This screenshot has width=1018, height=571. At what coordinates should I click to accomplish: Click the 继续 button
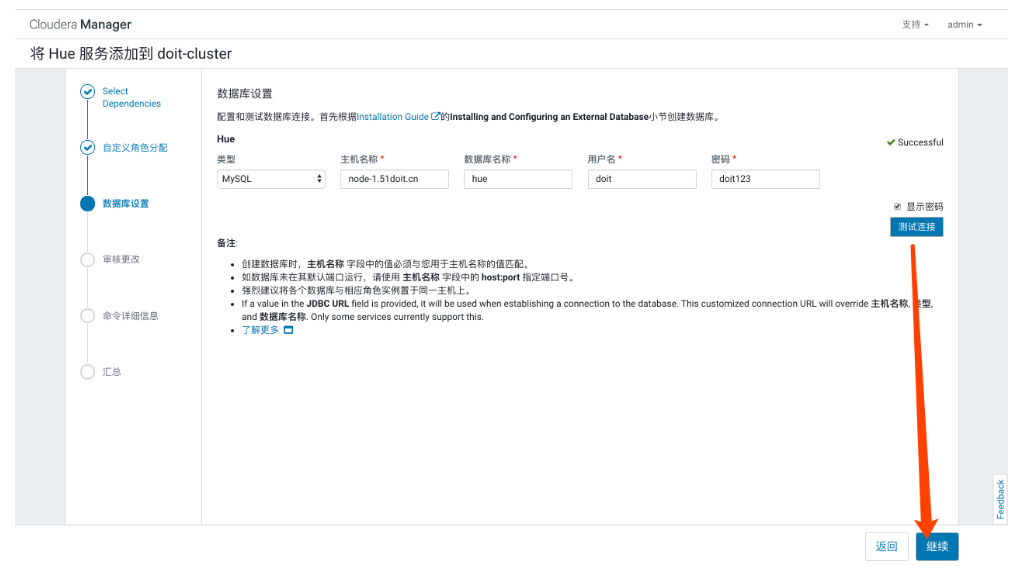(937, 546)
